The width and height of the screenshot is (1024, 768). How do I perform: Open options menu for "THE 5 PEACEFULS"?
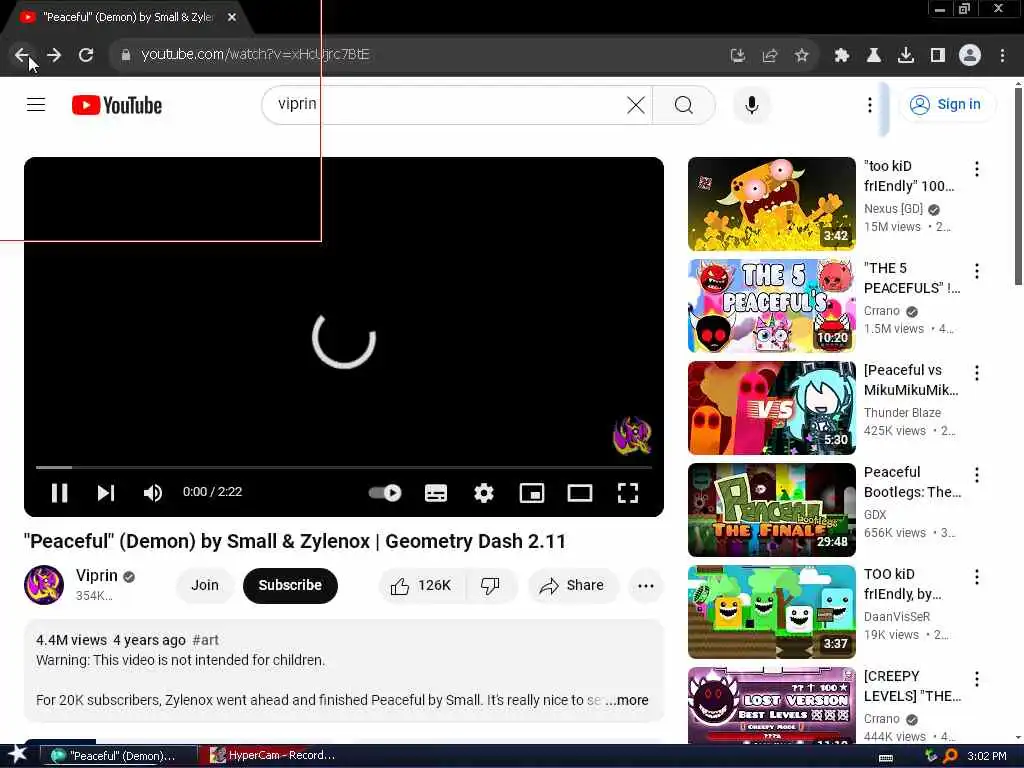976,271
